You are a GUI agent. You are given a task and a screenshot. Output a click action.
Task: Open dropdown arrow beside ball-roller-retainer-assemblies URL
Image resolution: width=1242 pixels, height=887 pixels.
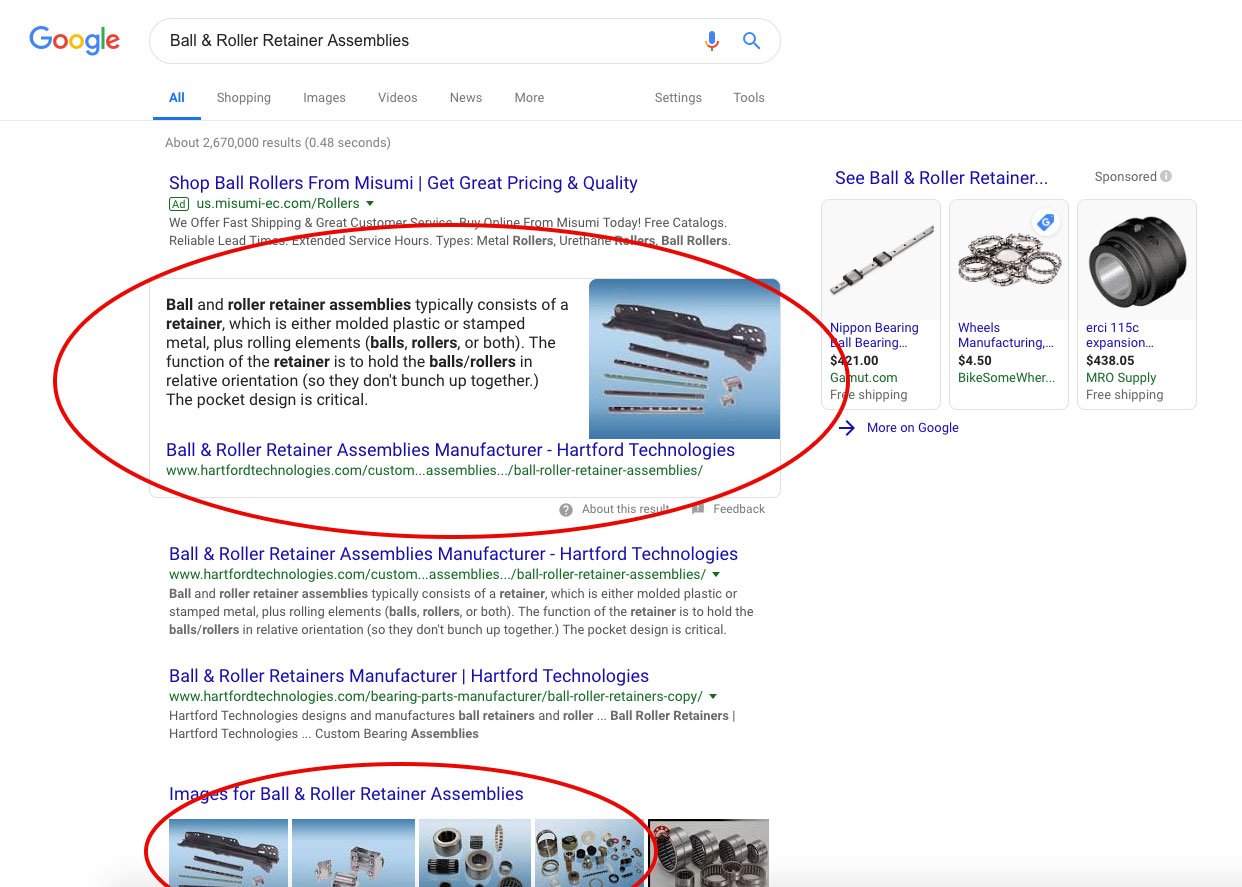(x=716, y=575)
